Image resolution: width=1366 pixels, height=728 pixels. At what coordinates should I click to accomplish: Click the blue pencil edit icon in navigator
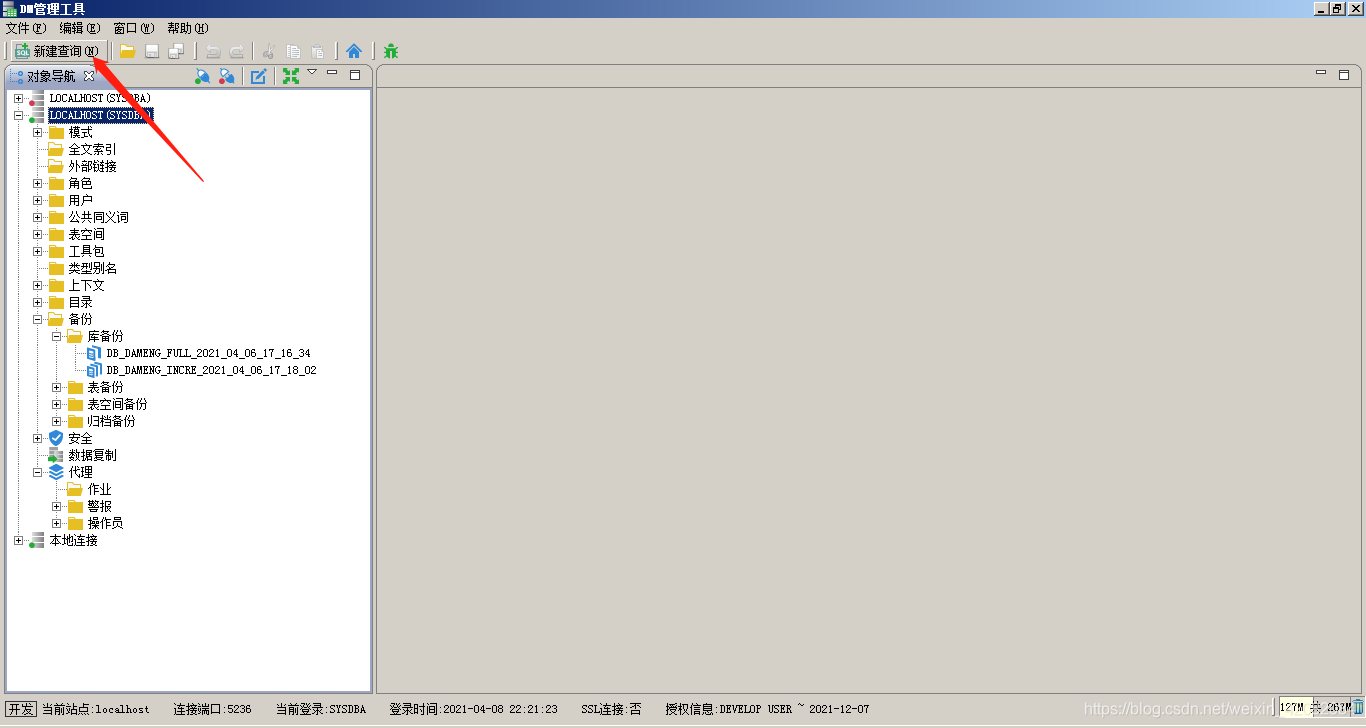point(259,76)
